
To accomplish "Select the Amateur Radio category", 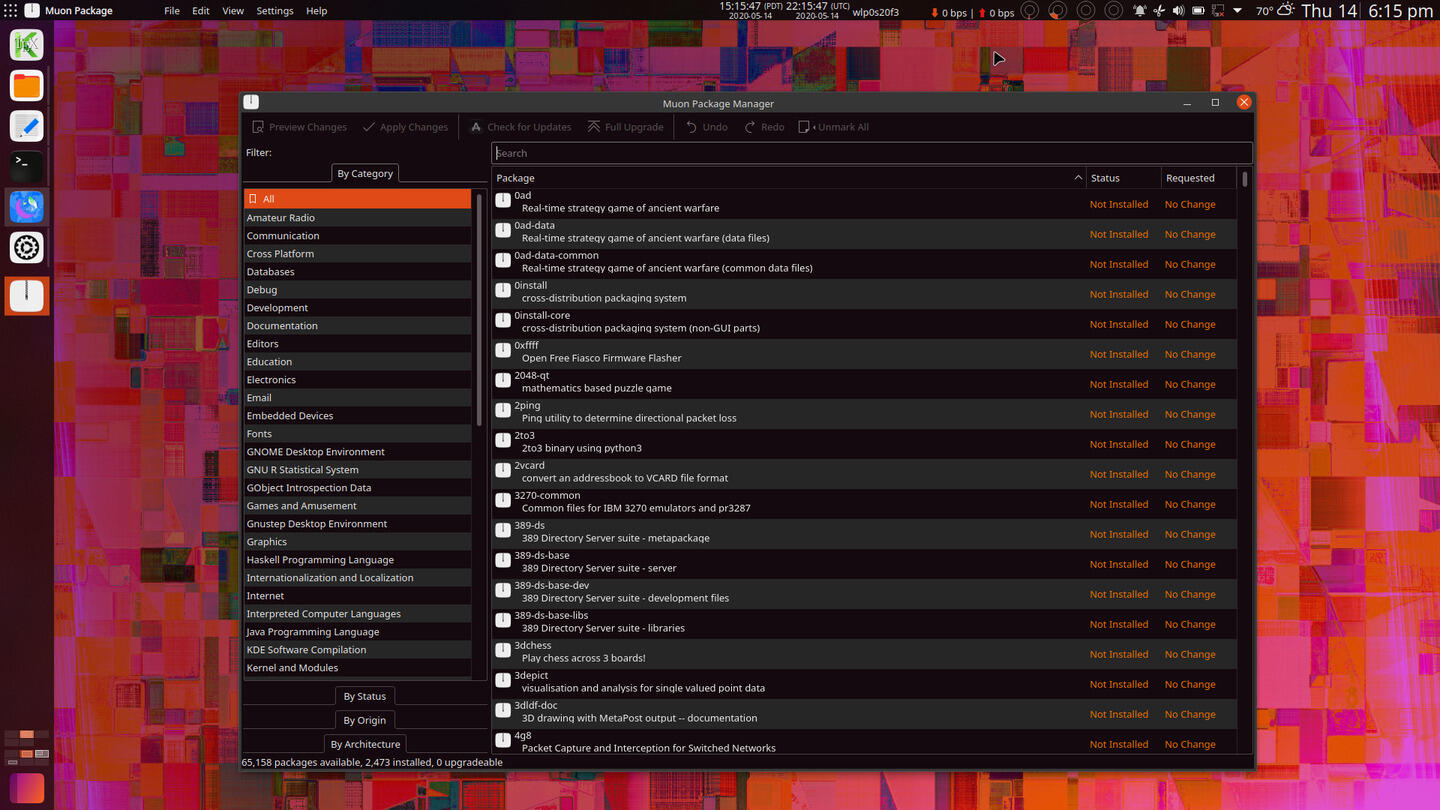I will 357,217.
